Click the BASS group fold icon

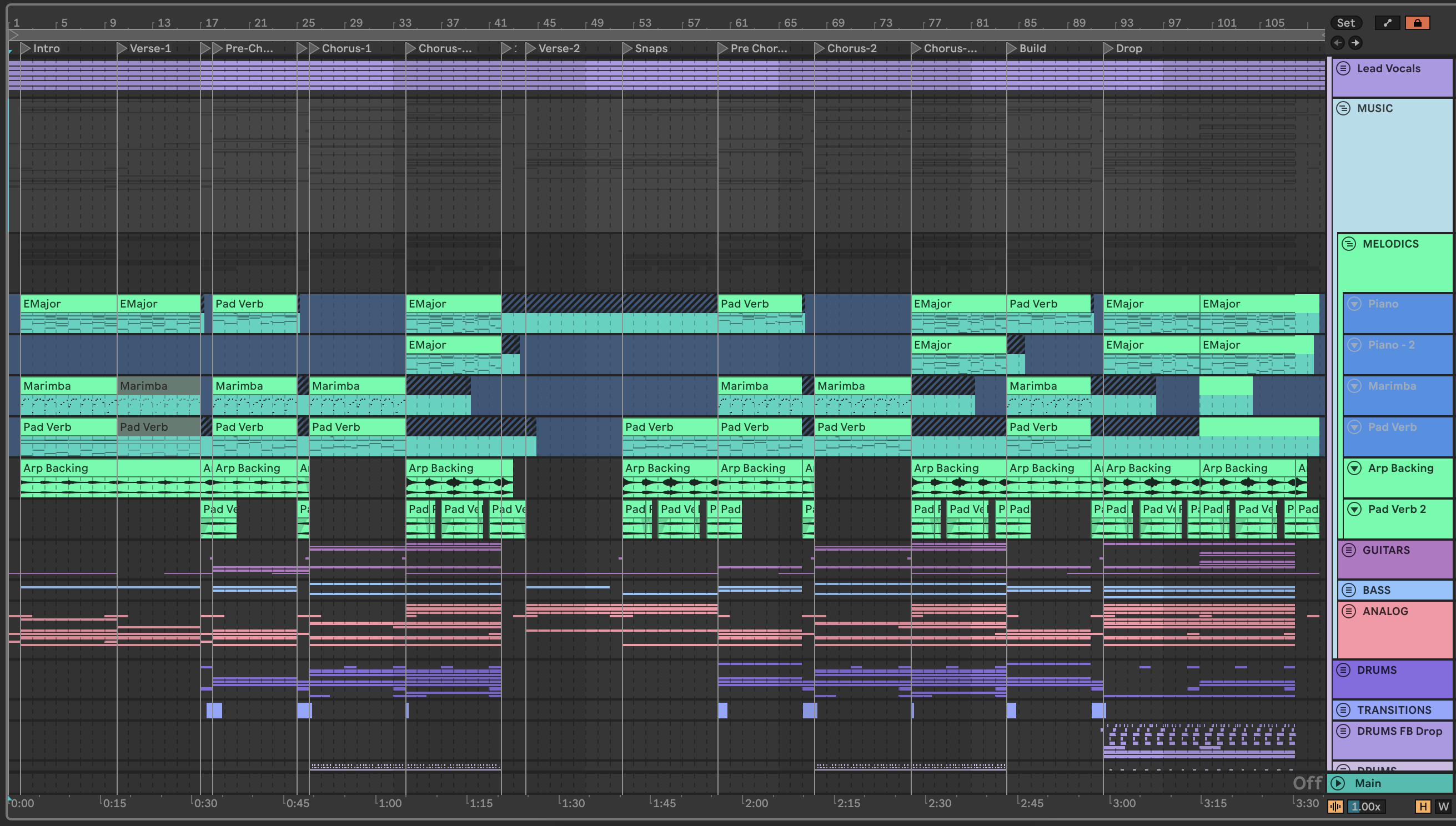pos(1349,590)
